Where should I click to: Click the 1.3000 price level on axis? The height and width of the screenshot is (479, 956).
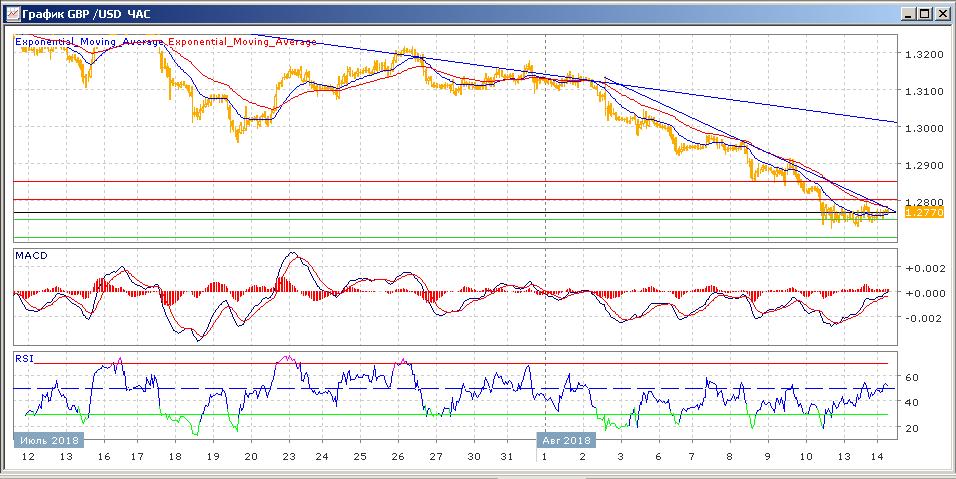(x=923, y=128)
